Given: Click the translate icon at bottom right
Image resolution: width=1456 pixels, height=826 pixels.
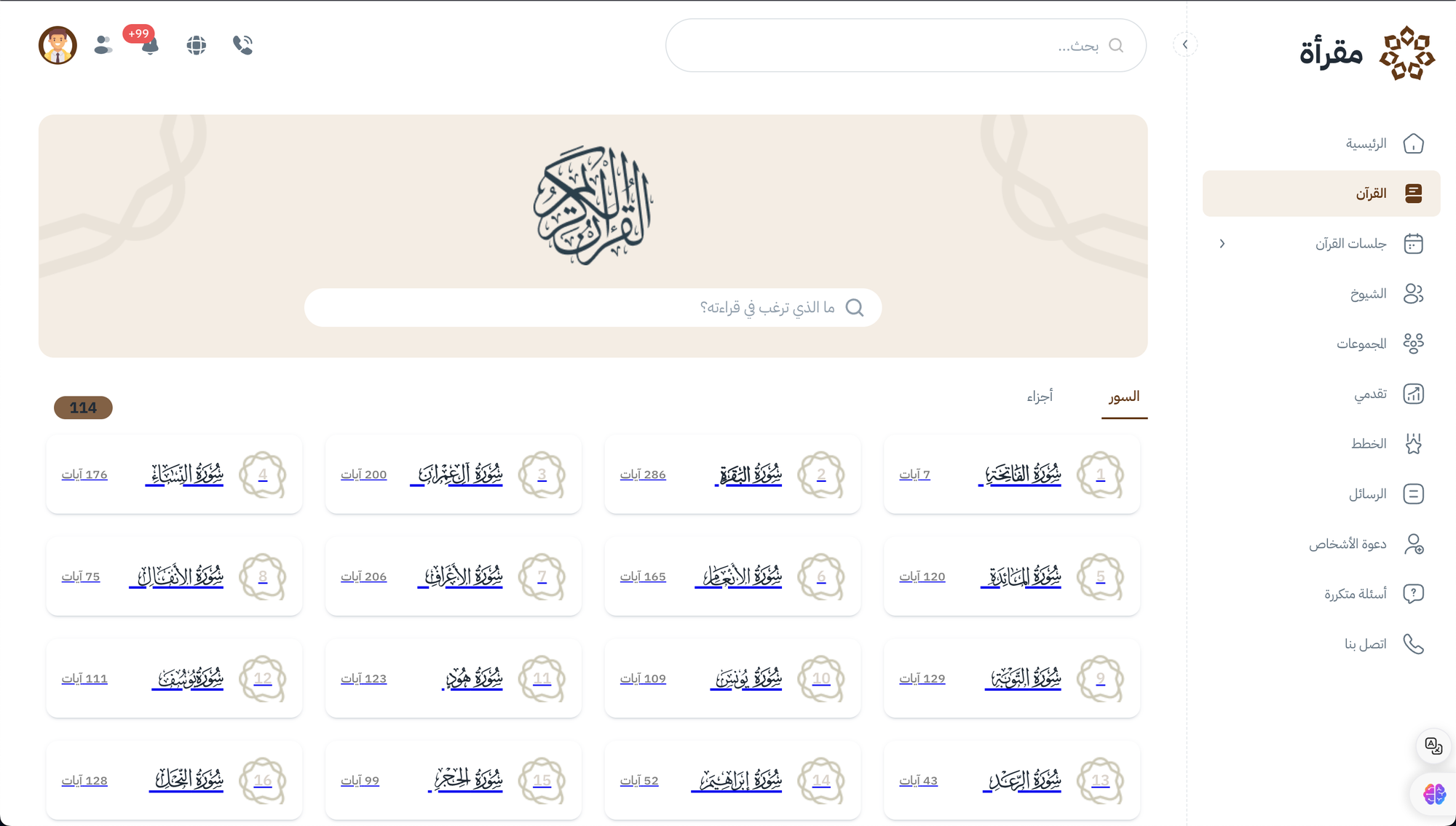Looking at the screenshot, I should point(1433,746).
